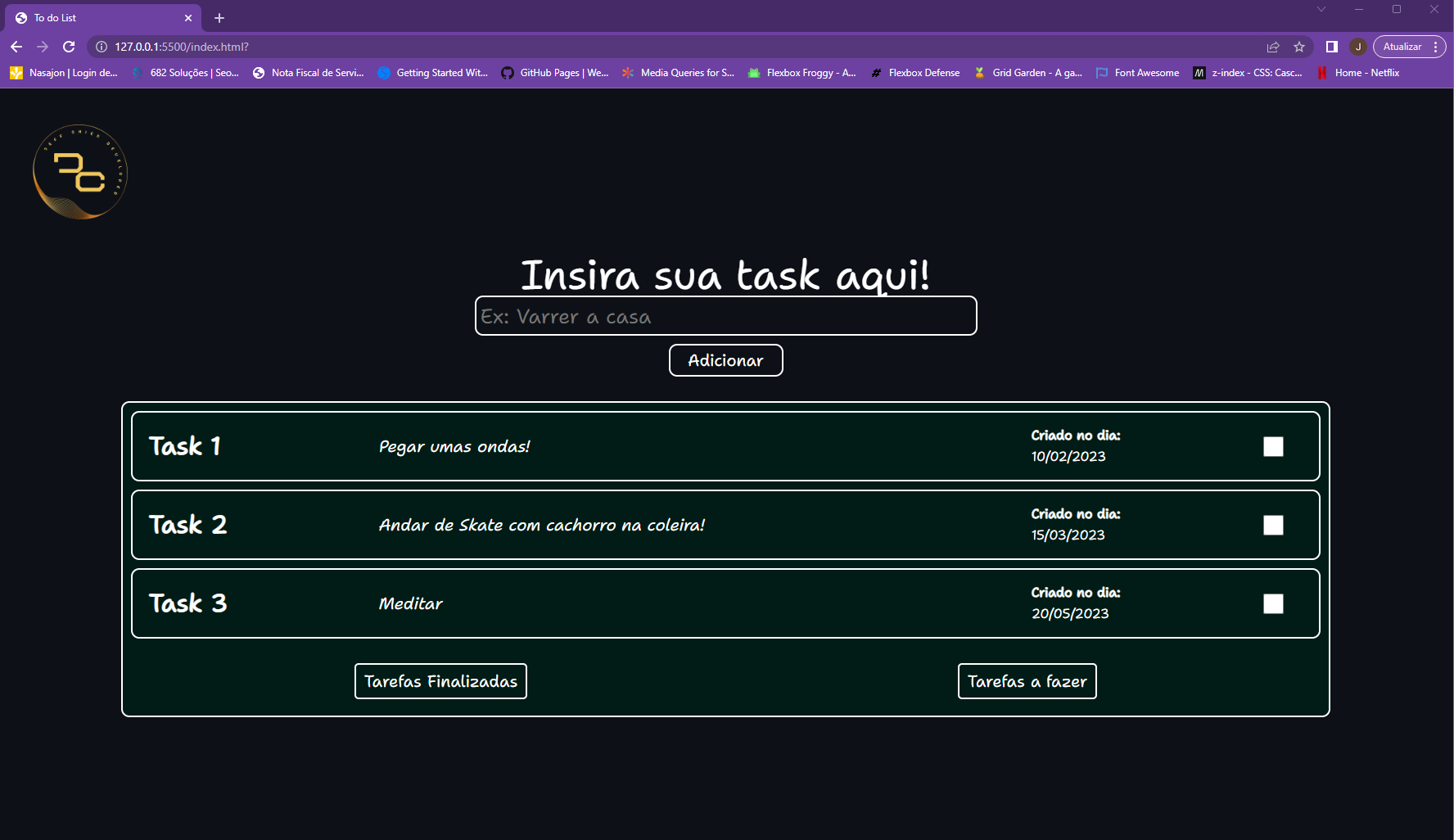Bookmark this page with the star icon
Viewport: 1454px width, 840px height.
coord(1300,47)
